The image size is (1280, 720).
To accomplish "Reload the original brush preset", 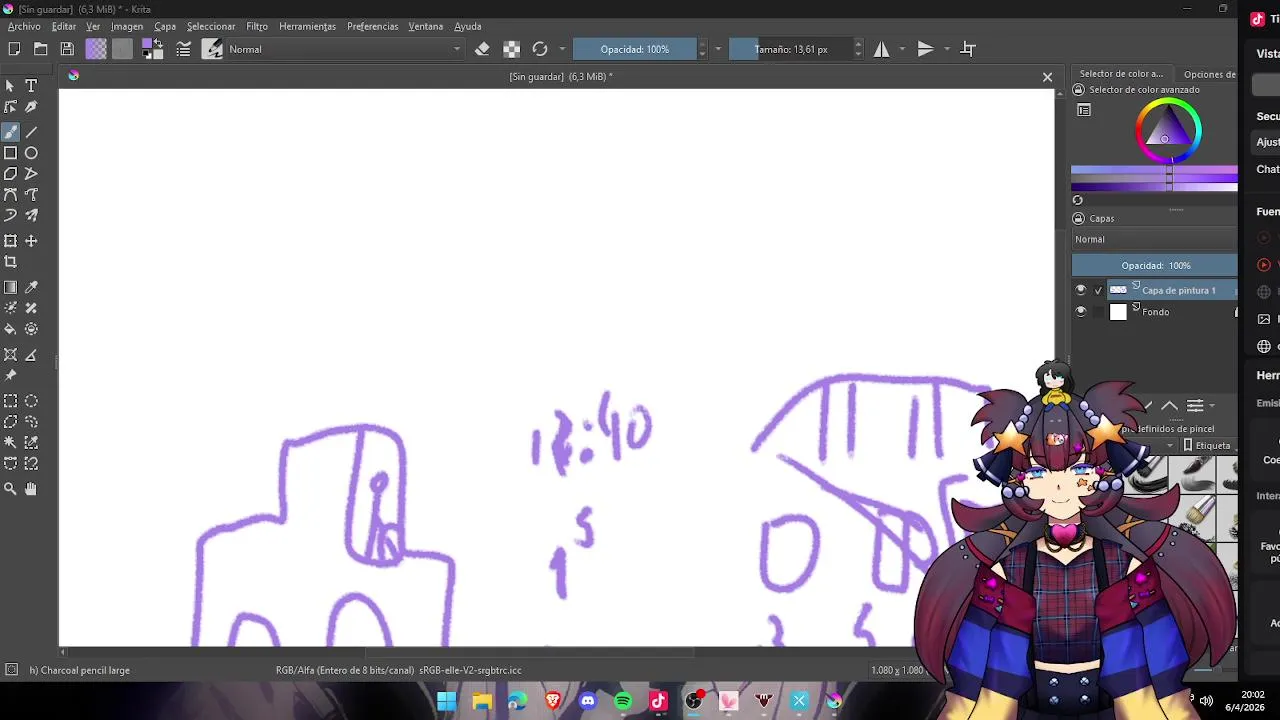I will [x=540, y=49].
